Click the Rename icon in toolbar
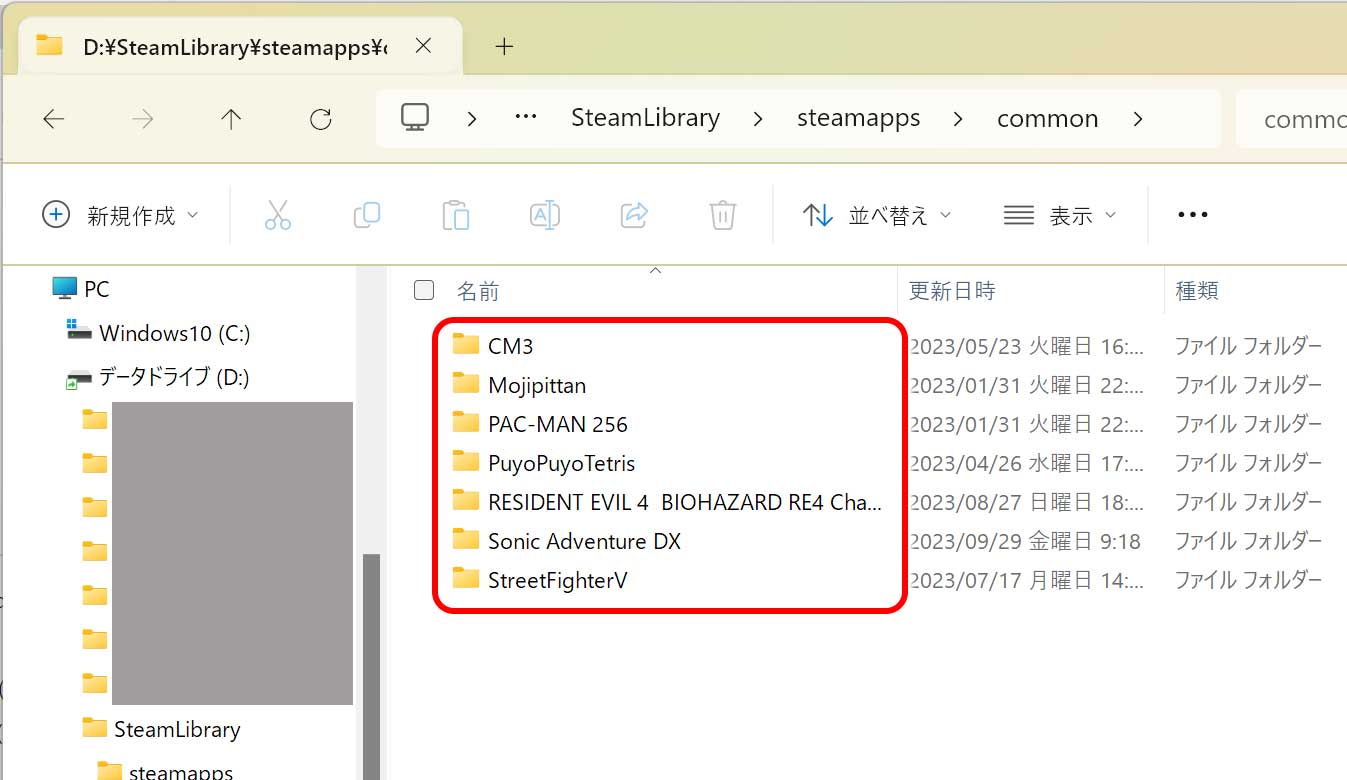The image size is (1347, 780). [x=544, y=215]
